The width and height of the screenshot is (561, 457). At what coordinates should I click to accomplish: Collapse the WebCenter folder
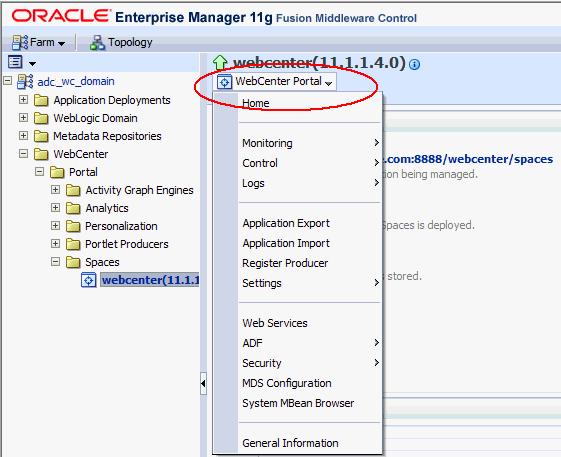[23, 154]
